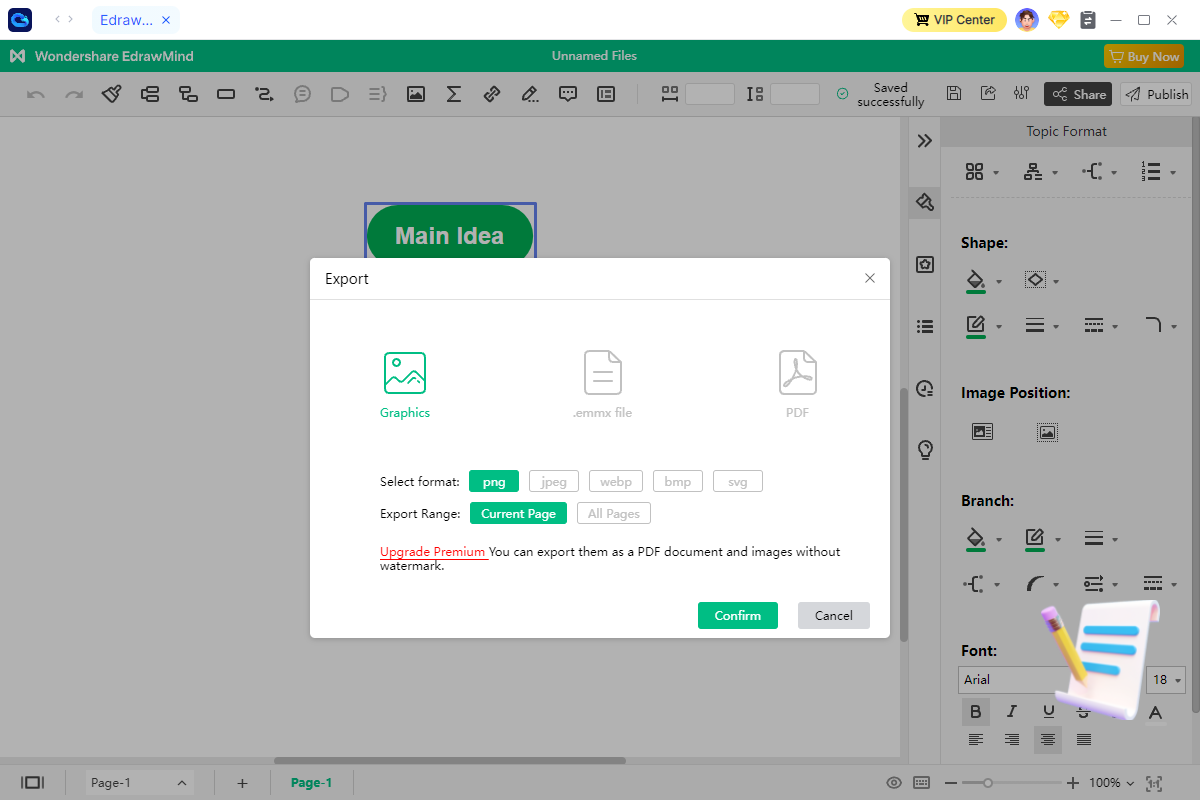The image size is (1200, 800).
Task: Open the Outline panel in the sidebar
Action: tap(925, 325)
